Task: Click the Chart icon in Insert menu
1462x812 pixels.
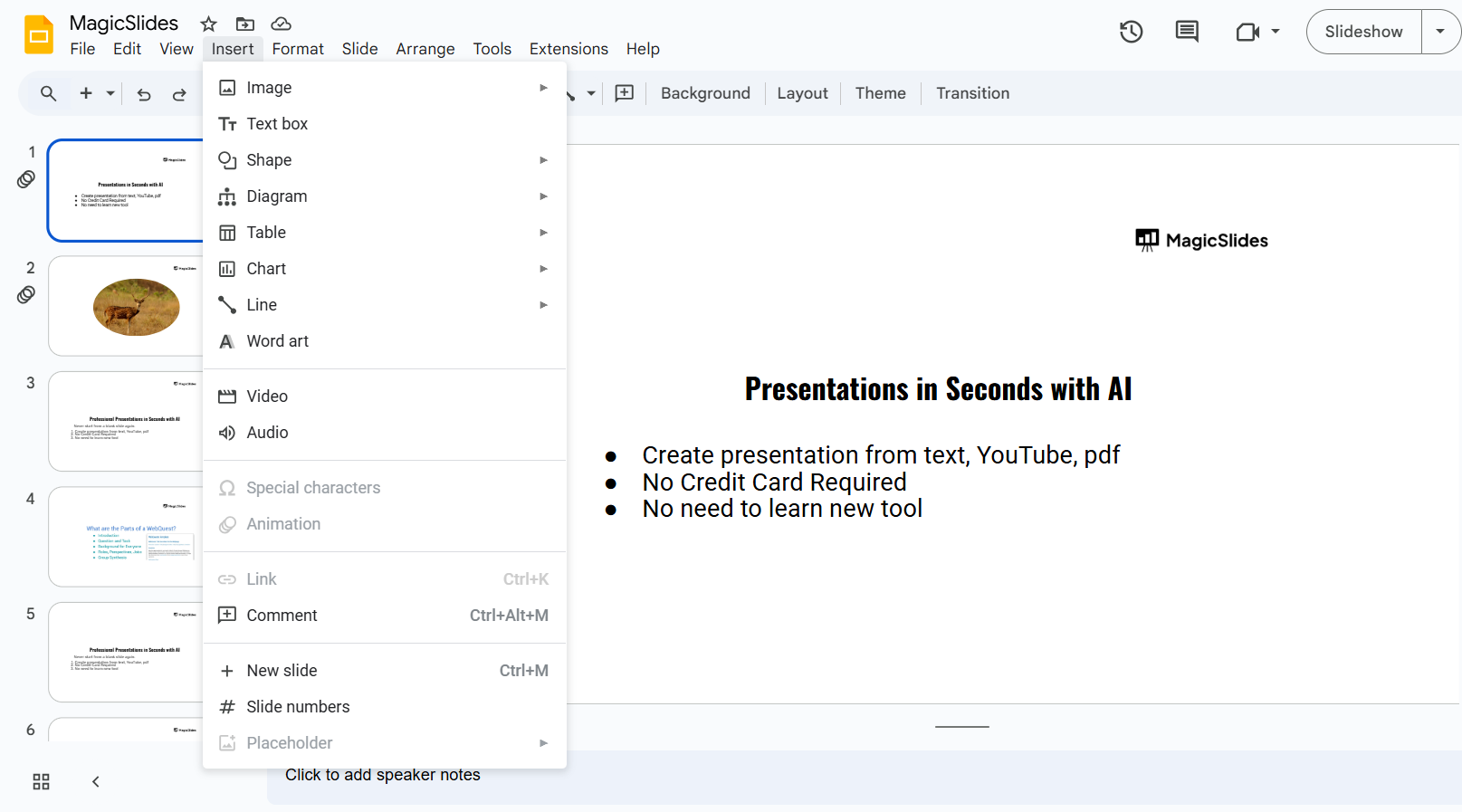Action: coord(227,269)
